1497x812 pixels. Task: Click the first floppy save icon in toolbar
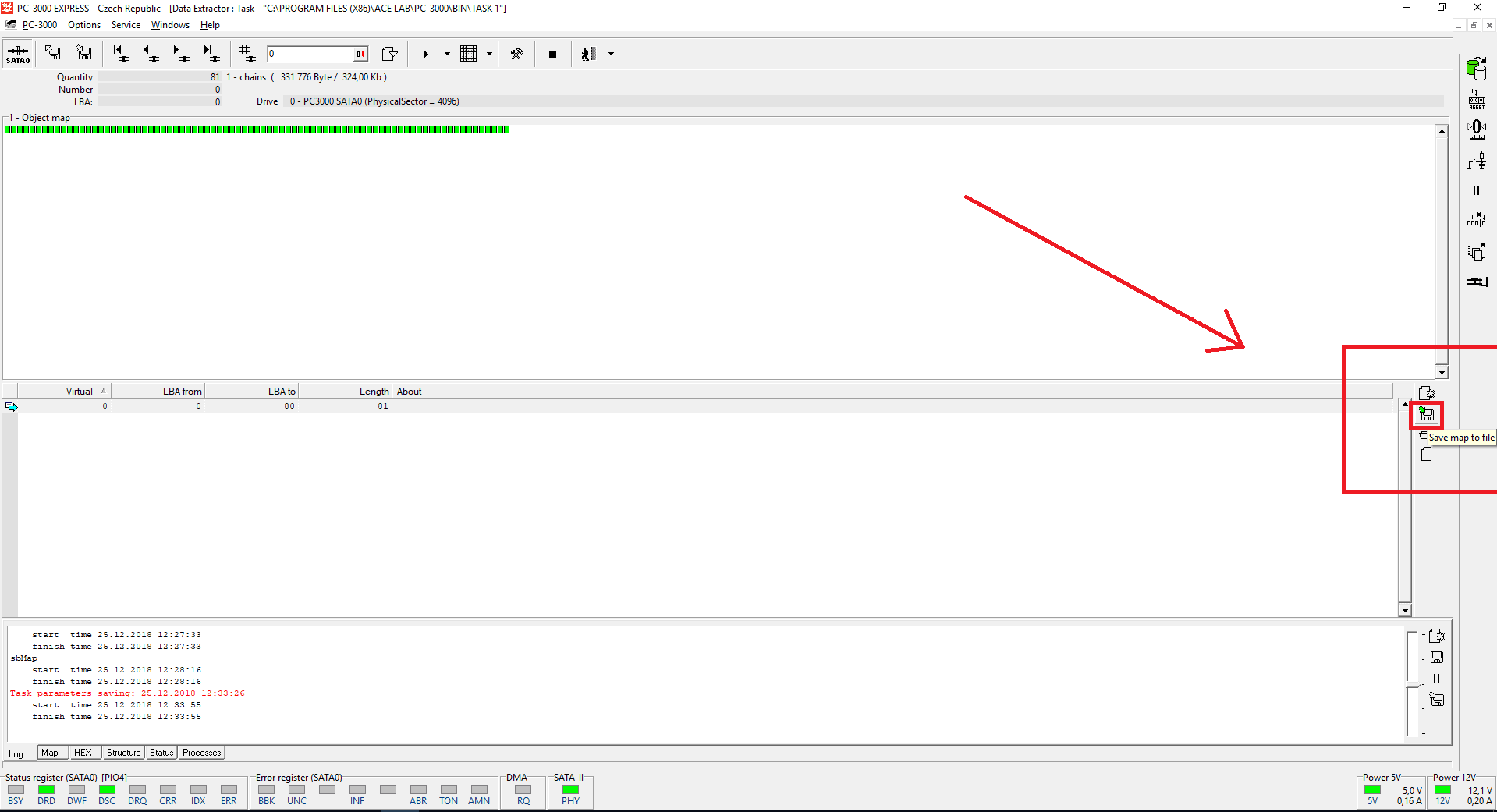[52, 53]
